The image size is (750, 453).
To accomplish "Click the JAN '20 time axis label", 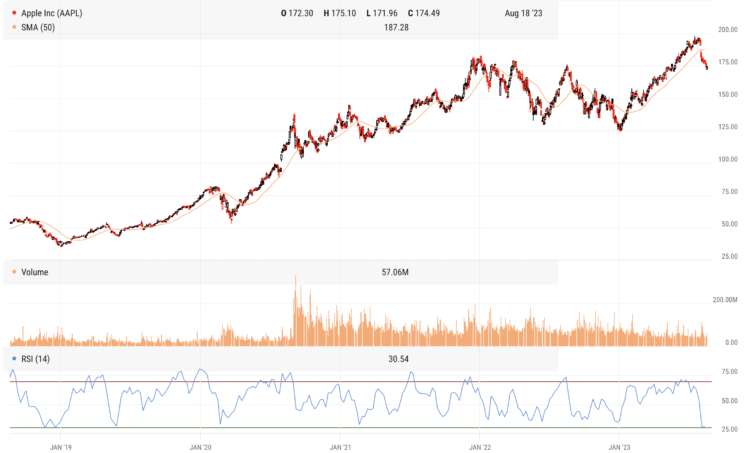I will [x=200, y=447].
